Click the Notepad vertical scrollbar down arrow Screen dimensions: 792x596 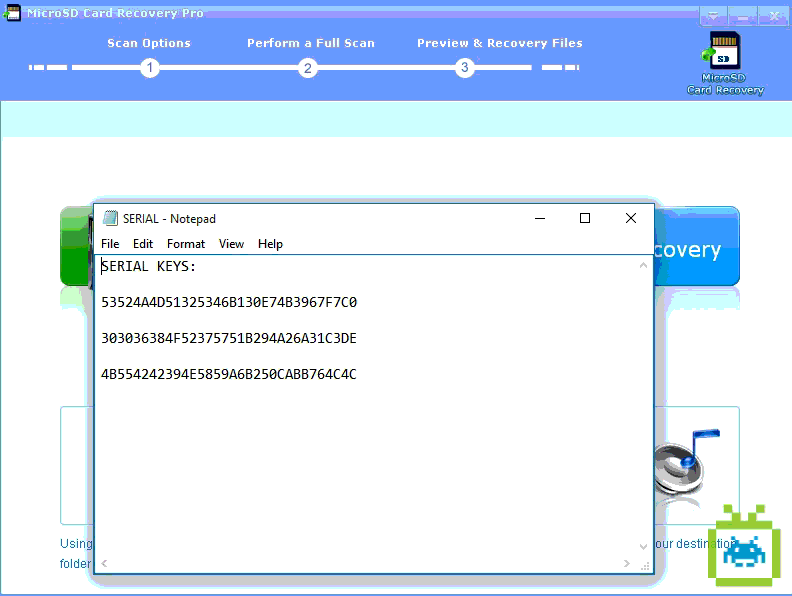click(x=644, y=547)
